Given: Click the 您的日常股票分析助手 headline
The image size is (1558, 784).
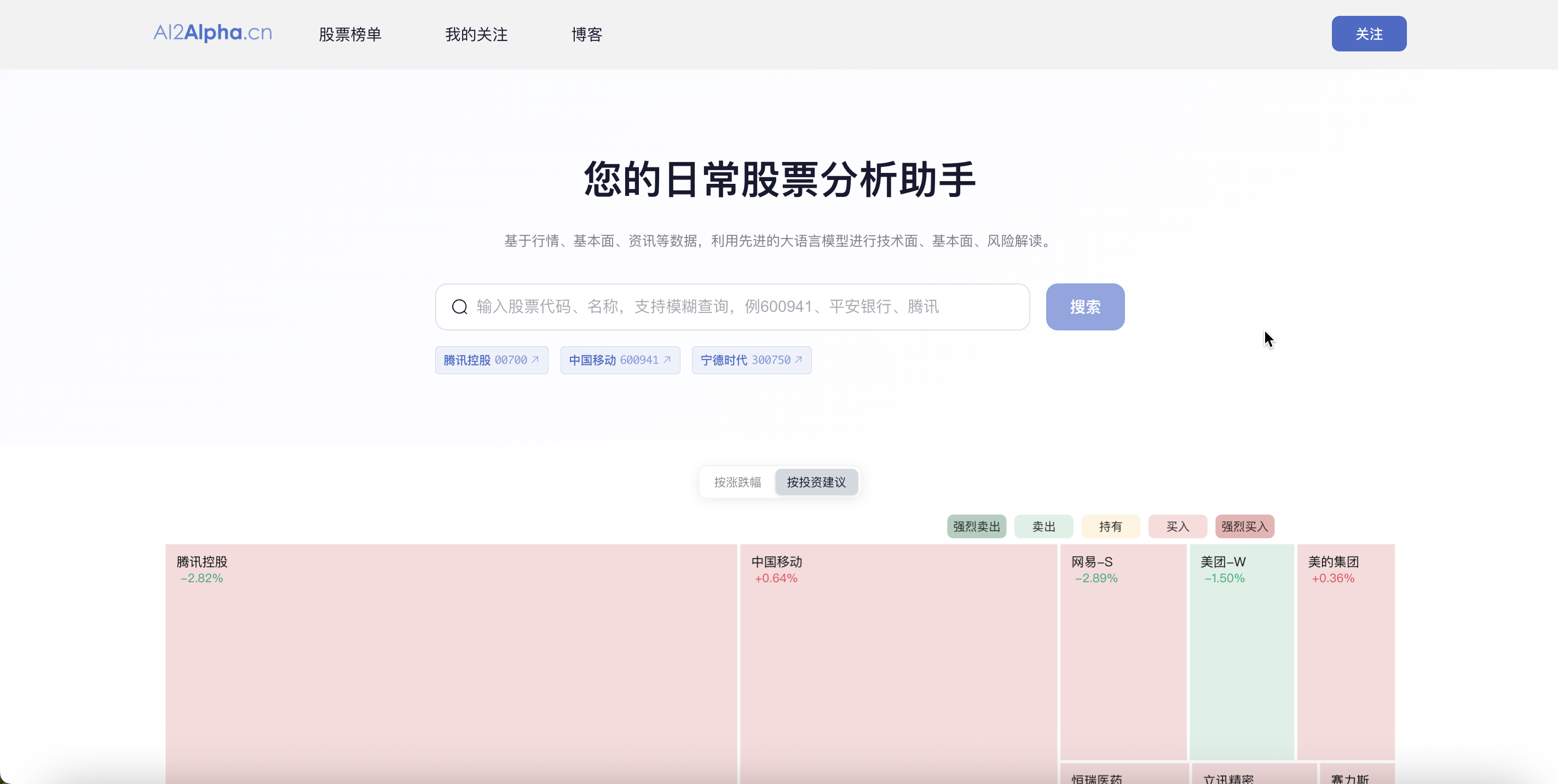Looking at the screenshot, I should 780,179.
